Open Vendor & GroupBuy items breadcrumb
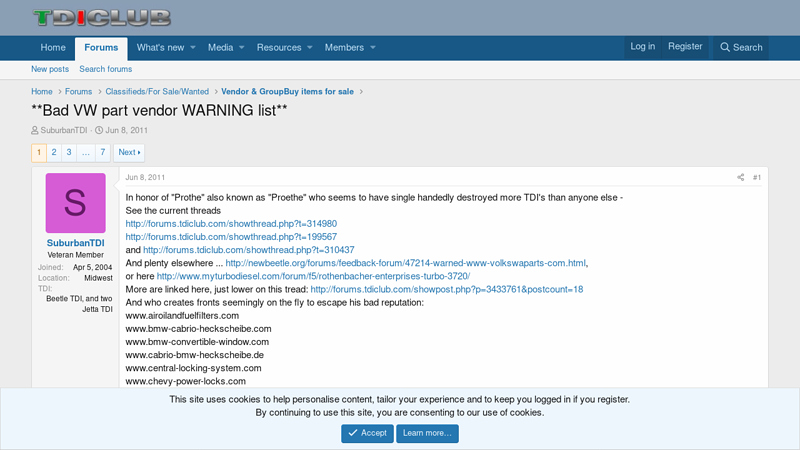This screenshot has height=450, width=800. coord(287,91)
